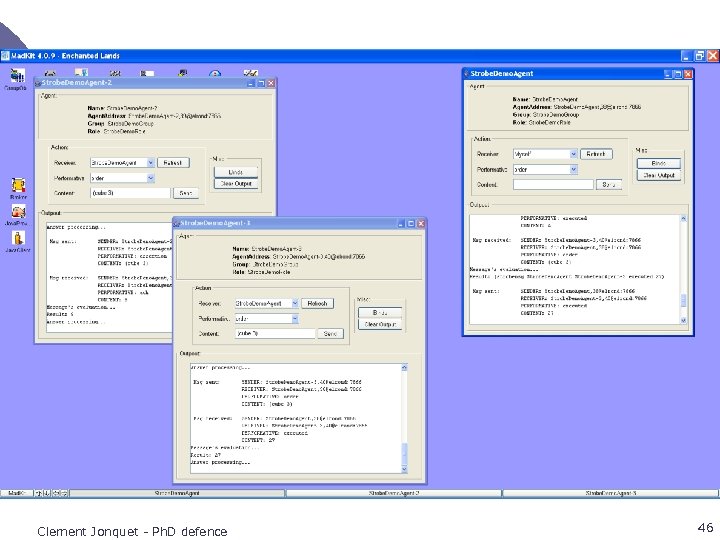
Task: Click the "CONTENT: 27" line in StrobeDemoAgent-3 output
Action: click(x=258, y=440)
